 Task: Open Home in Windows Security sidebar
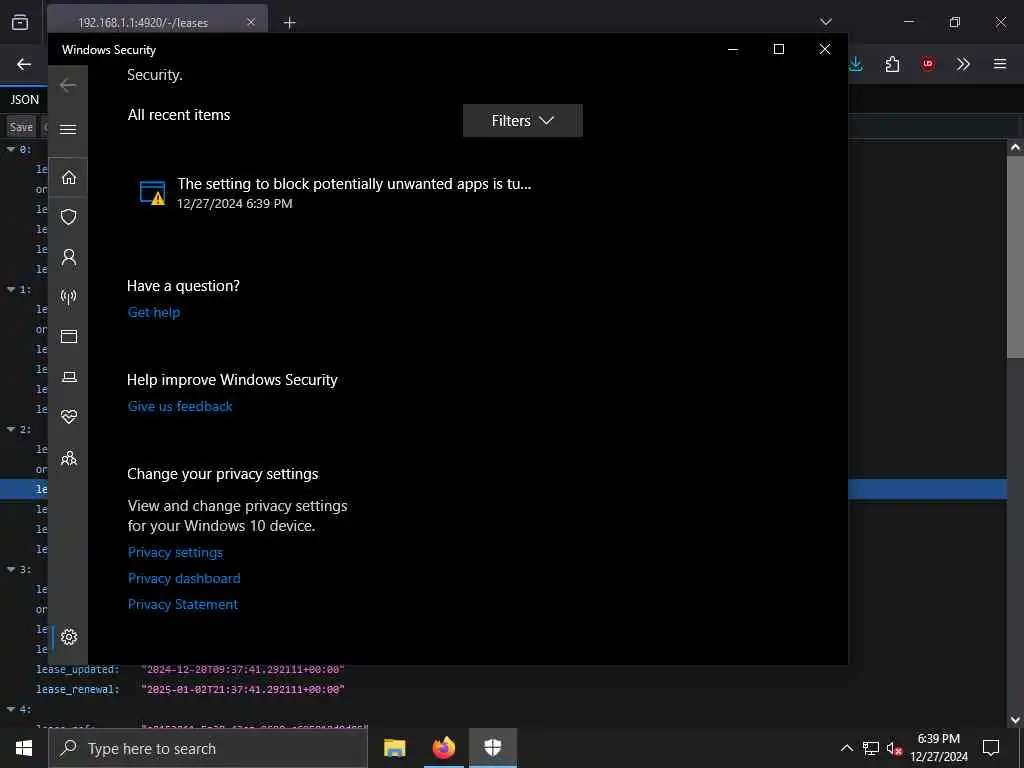pyautogui.click(x=69, y=177)
